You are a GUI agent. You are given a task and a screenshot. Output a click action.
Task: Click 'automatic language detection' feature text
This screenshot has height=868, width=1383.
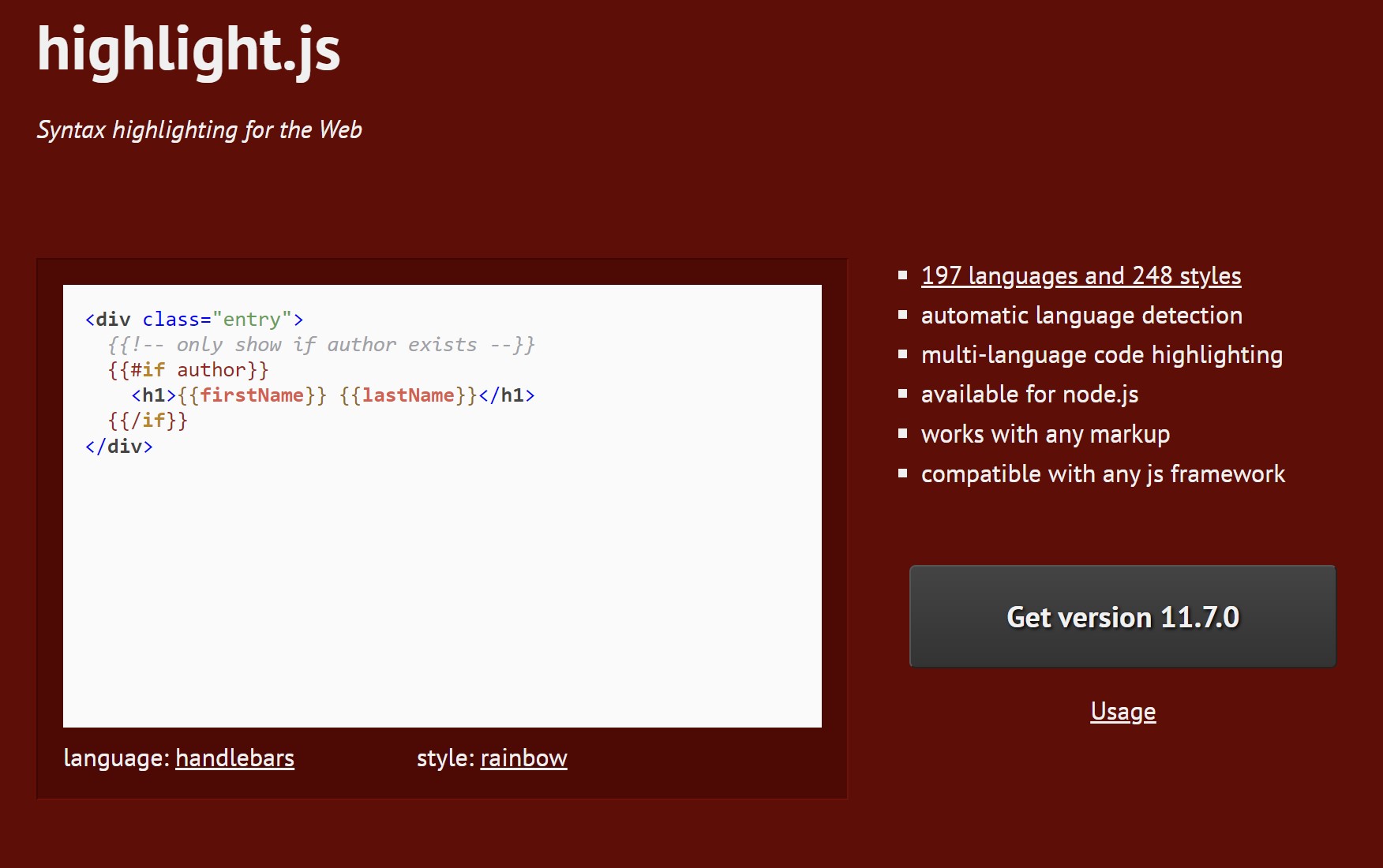point(1081,316)
